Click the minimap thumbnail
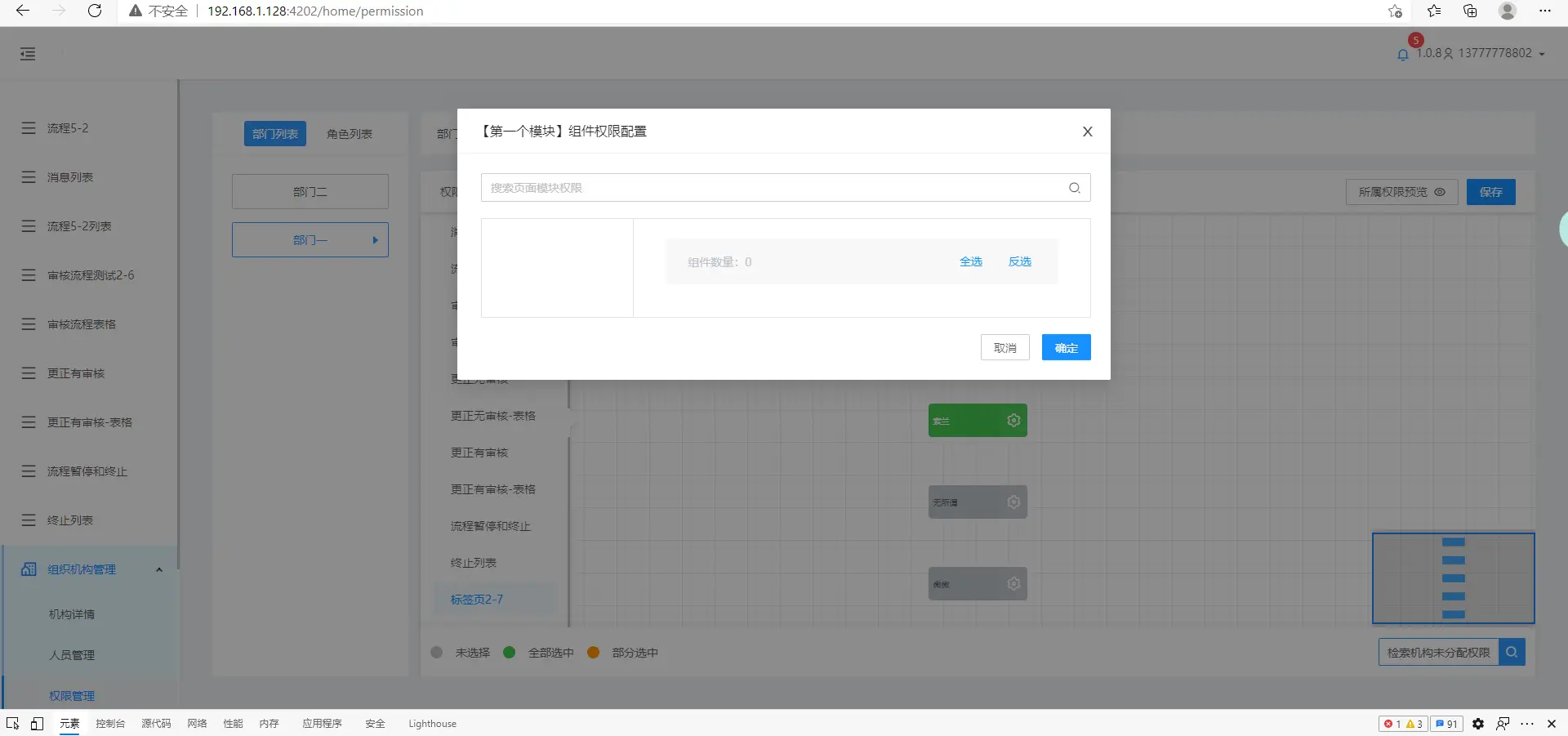The width and height of the screenshot is (1568, 736). tap(1453, 578)
